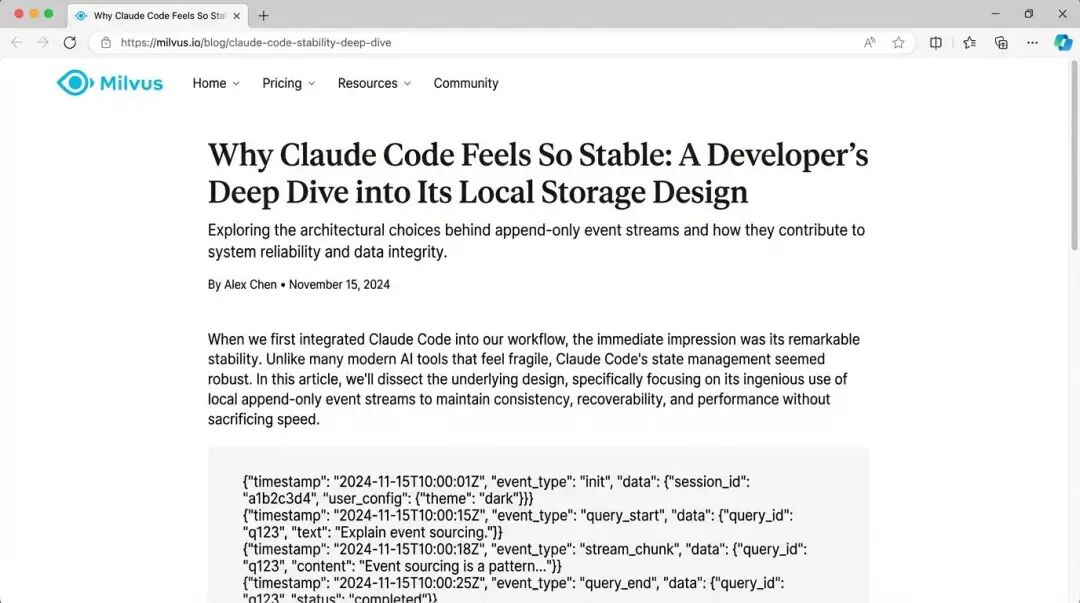Open the Copilot sidebar icon

tap(1063, 42)
